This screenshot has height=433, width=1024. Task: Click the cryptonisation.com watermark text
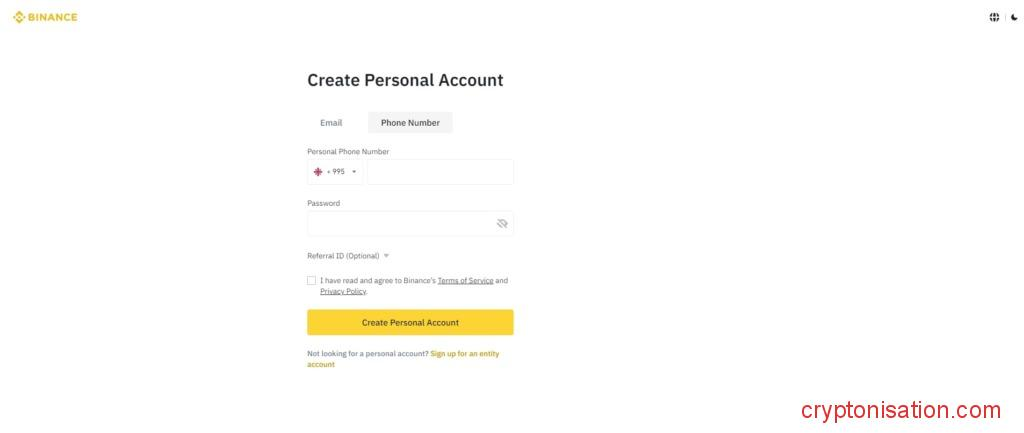(900, 410)
